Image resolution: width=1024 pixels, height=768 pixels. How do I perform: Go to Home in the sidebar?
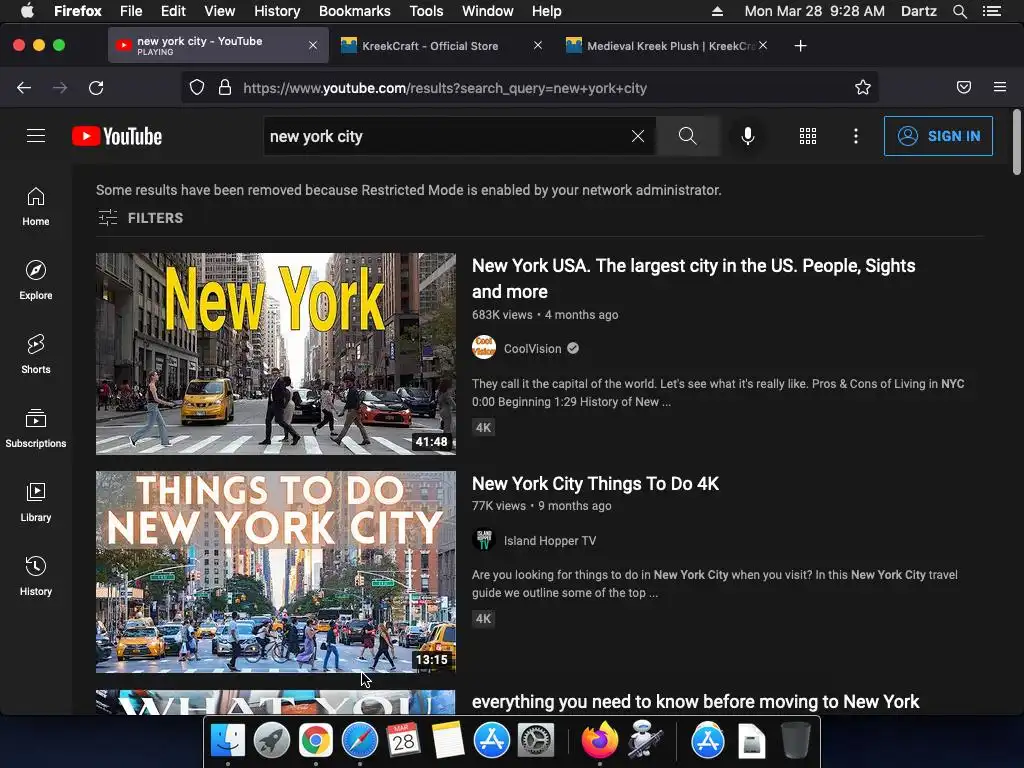[36, 206]
